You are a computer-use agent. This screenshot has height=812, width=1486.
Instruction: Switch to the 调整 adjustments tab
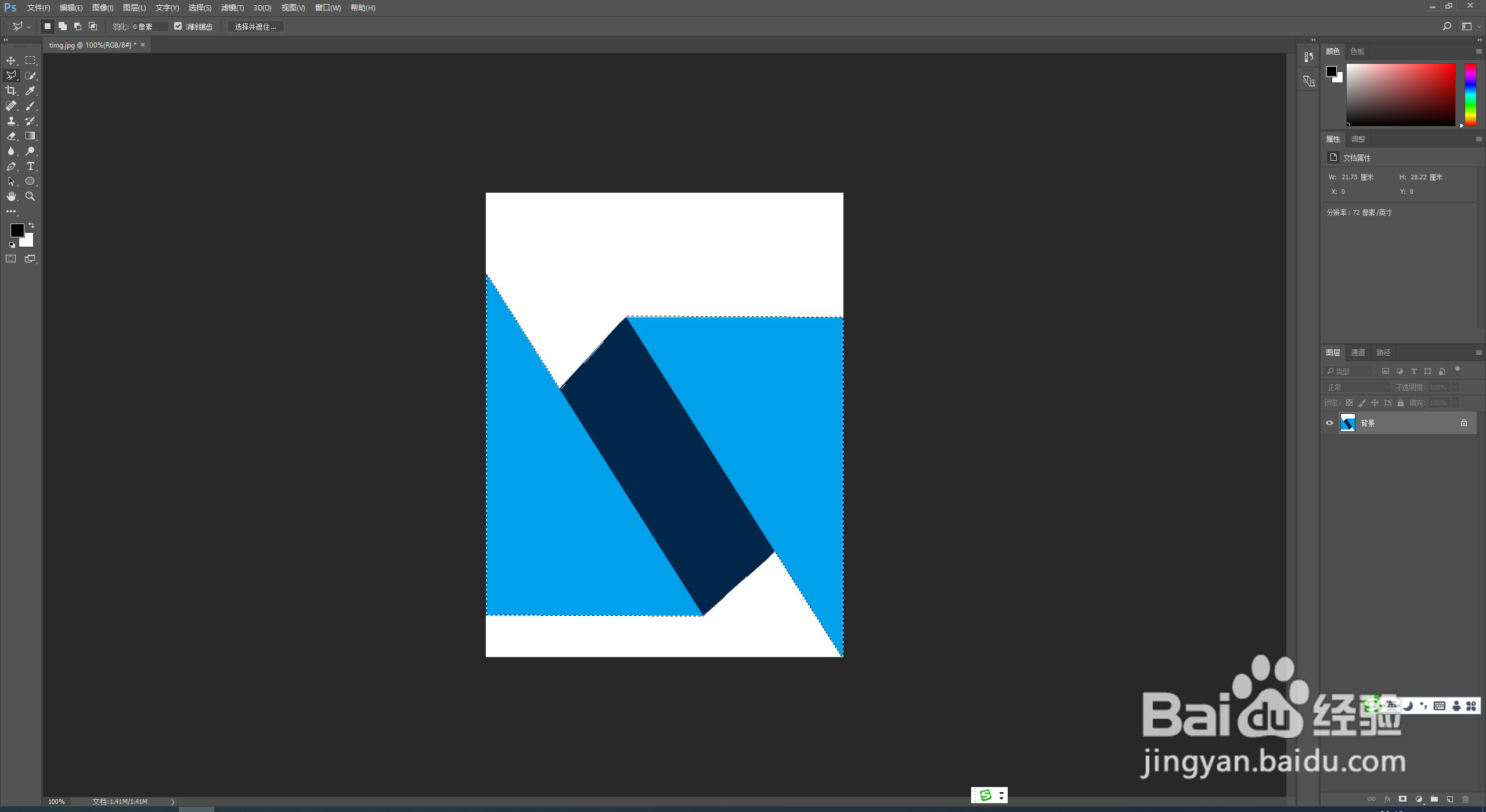pos(1358,139)
